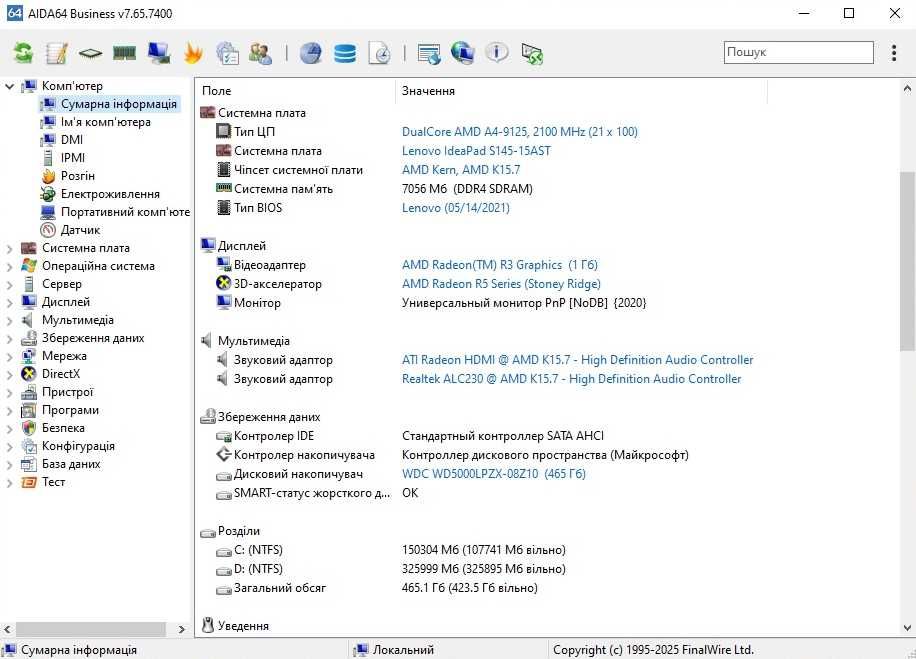Click the down arrow of vertical scrollbar
The width and height of the screenshot is (916, 659).
(x=907, y=629)
